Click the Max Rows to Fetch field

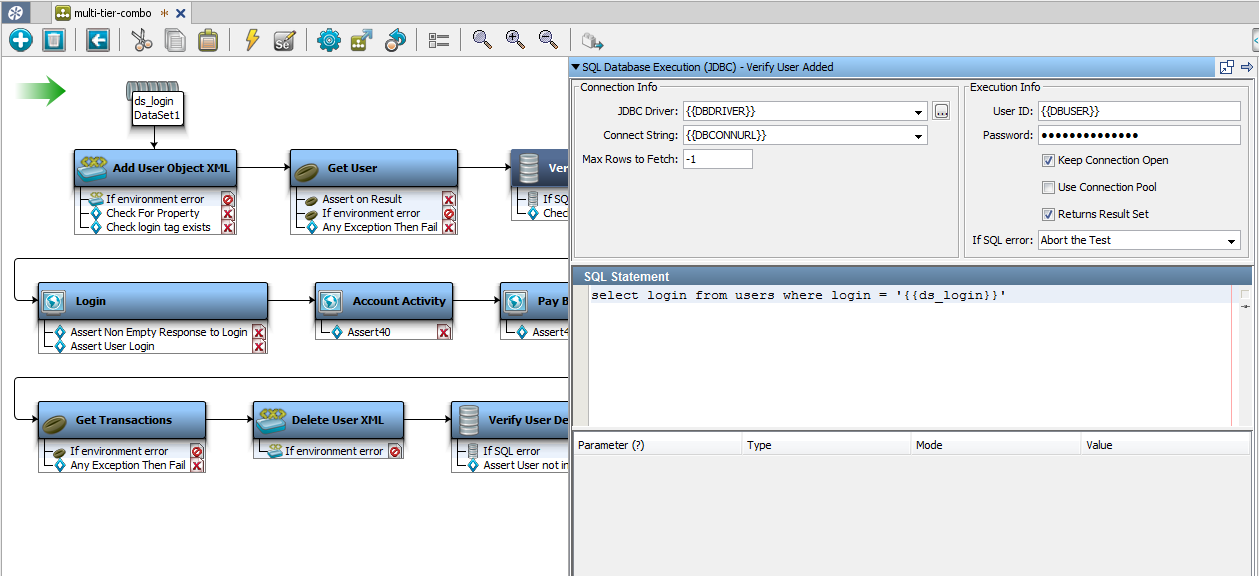point(717,158)
